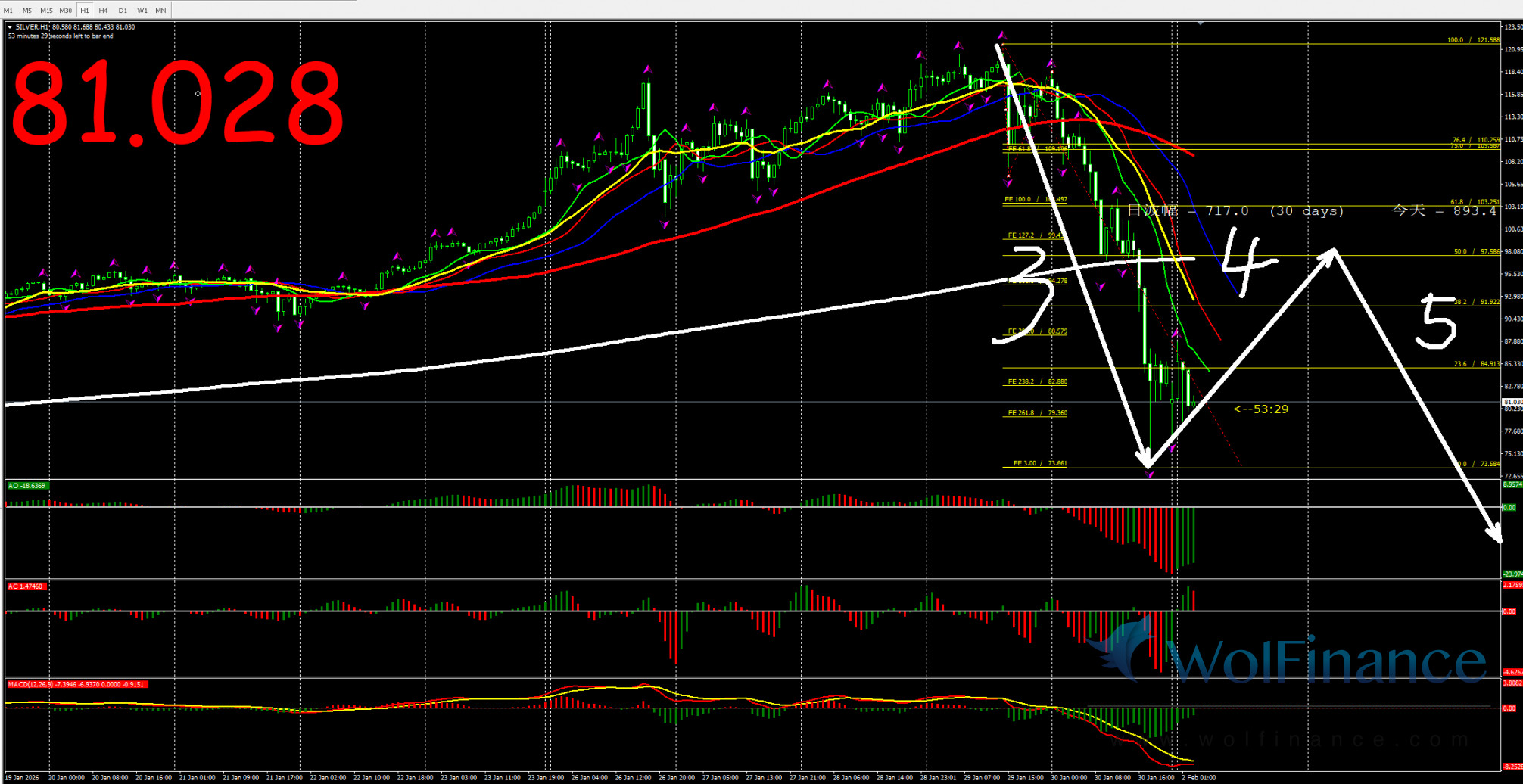
Task: Click the AO indicator label
Action: coord(27,486)
